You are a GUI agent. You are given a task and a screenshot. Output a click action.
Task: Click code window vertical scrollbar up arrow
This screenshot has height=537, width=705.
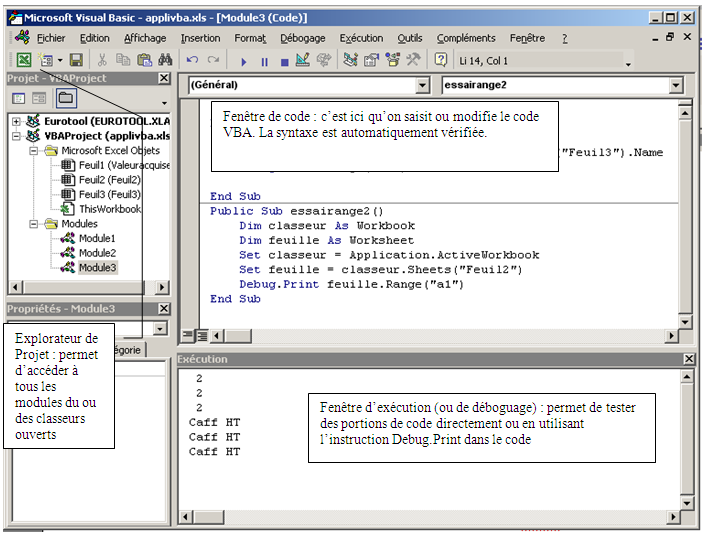pyautogui.click(x=685, y=113)
